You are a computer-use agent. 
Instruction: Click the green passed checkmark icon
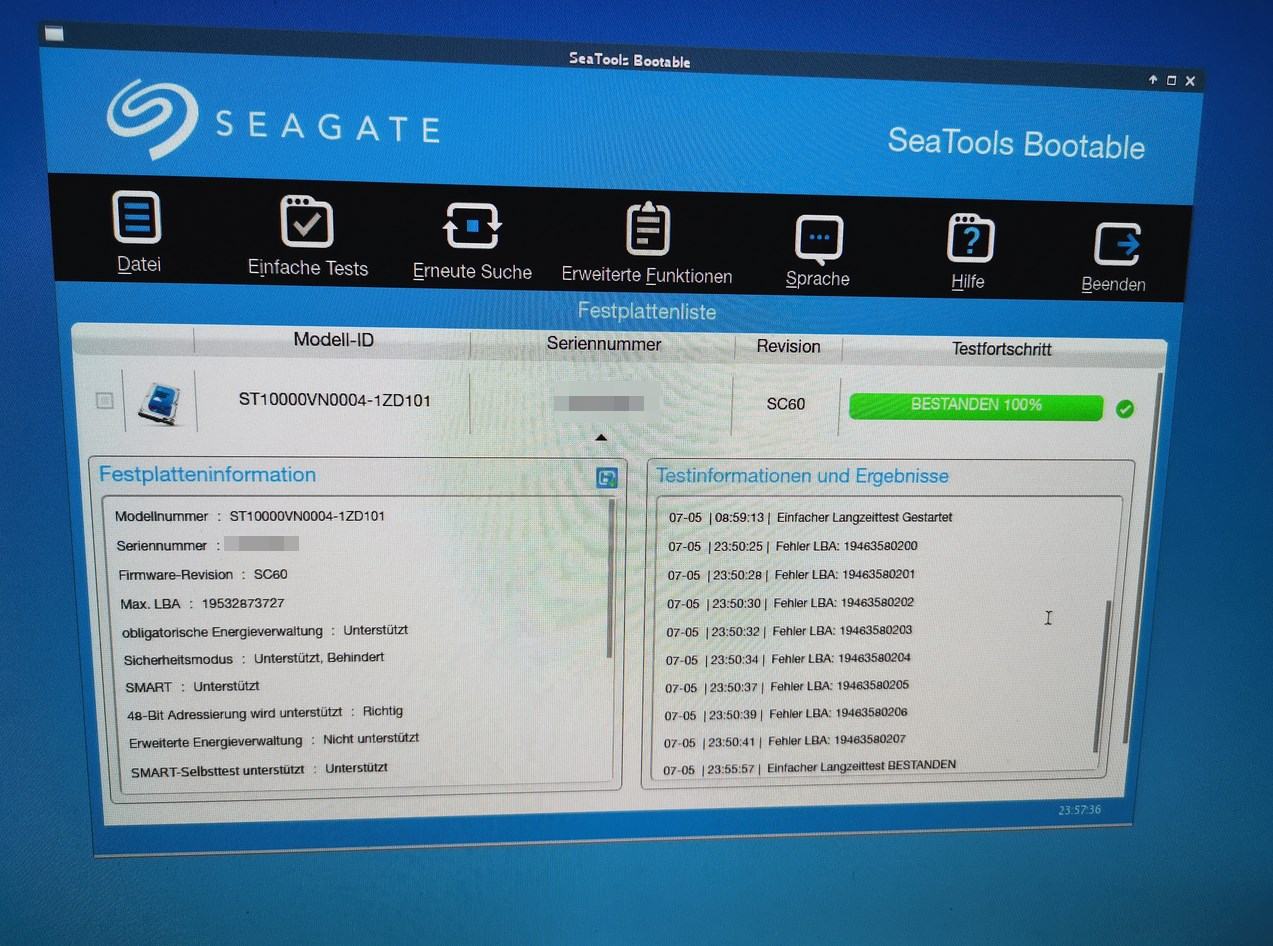click(x=1125, y=408)
